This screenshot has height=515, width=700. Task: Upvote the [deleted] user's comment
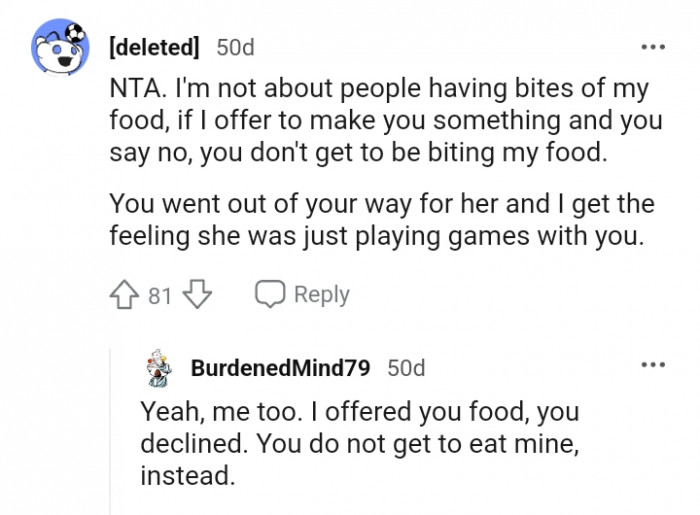125,295
